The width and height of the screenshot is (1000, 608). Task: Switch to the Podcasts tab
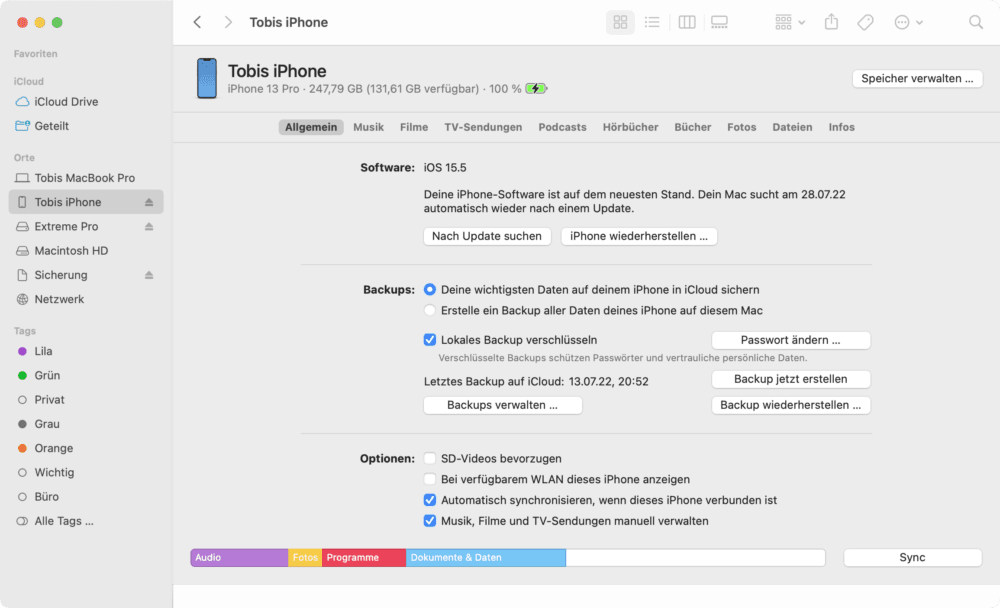tap(562, 127)
